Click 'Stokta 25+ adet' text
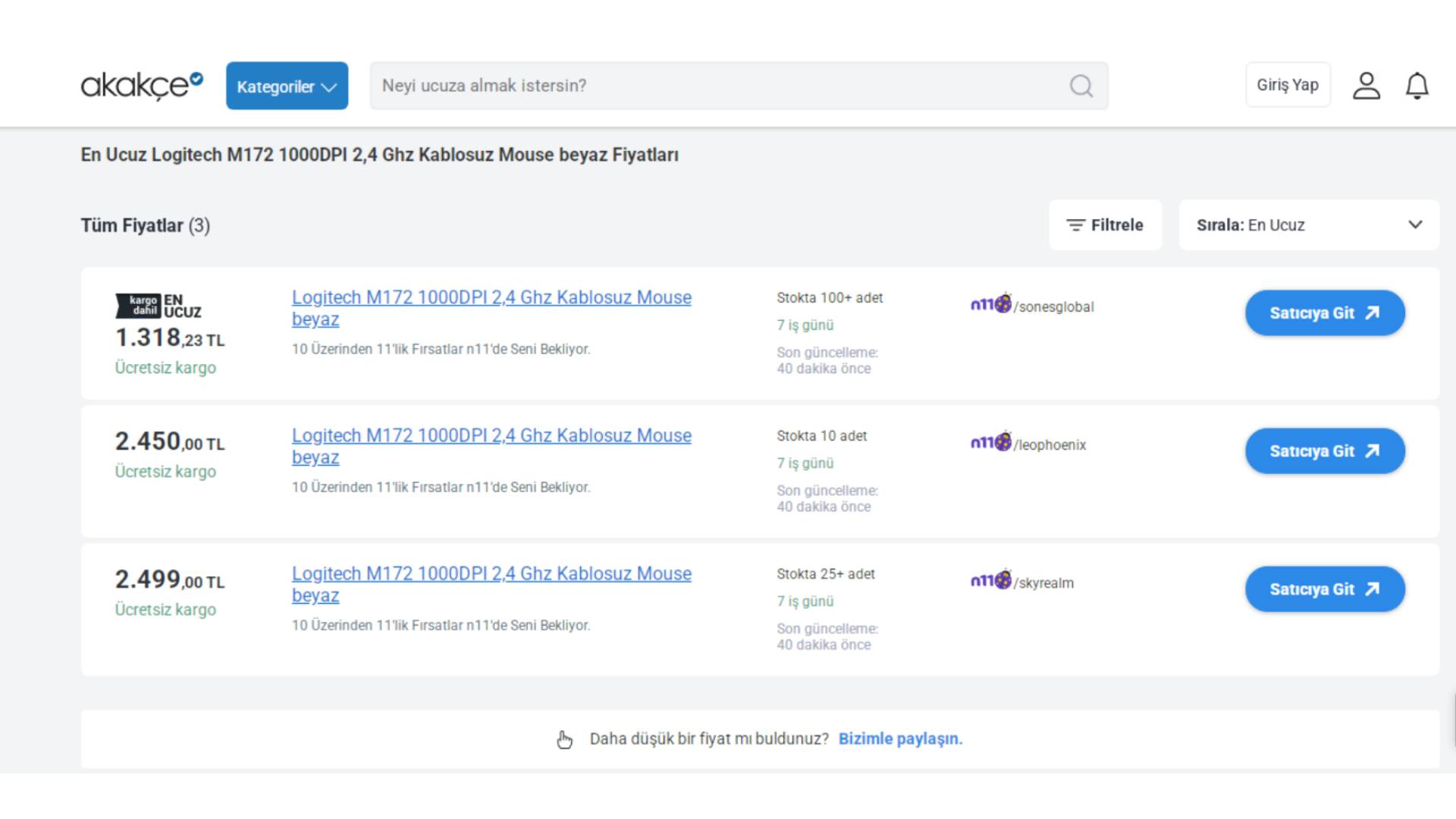 826,574
